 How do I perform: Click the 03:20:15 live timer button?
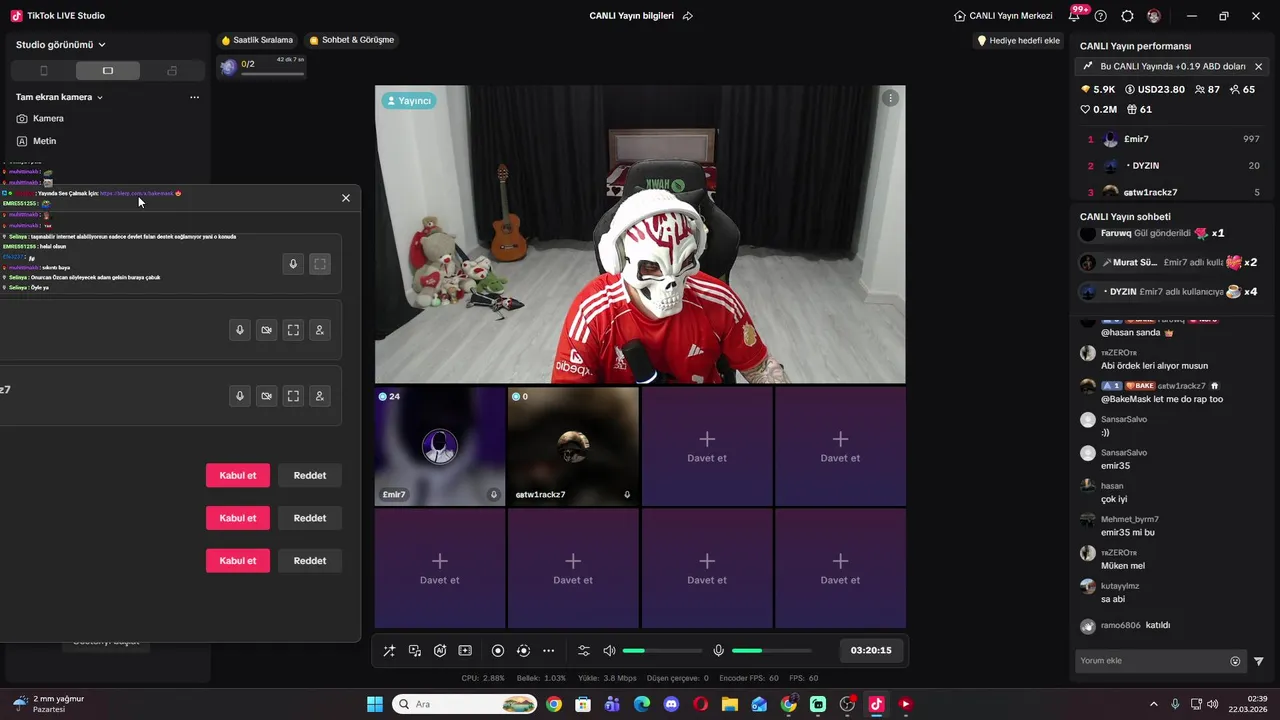[x=871, y=650]
